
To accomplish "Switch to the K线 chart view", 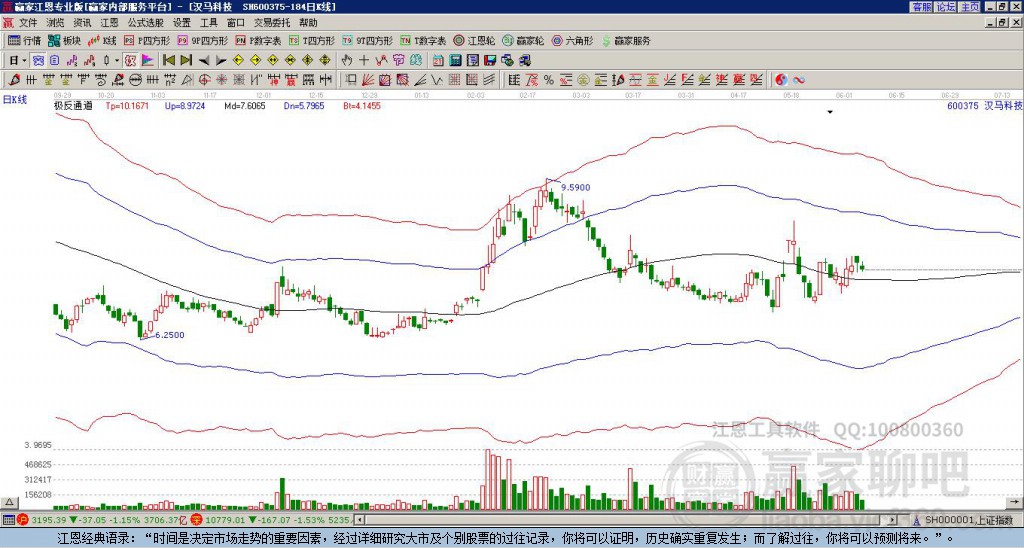I will tap(101, 40).
